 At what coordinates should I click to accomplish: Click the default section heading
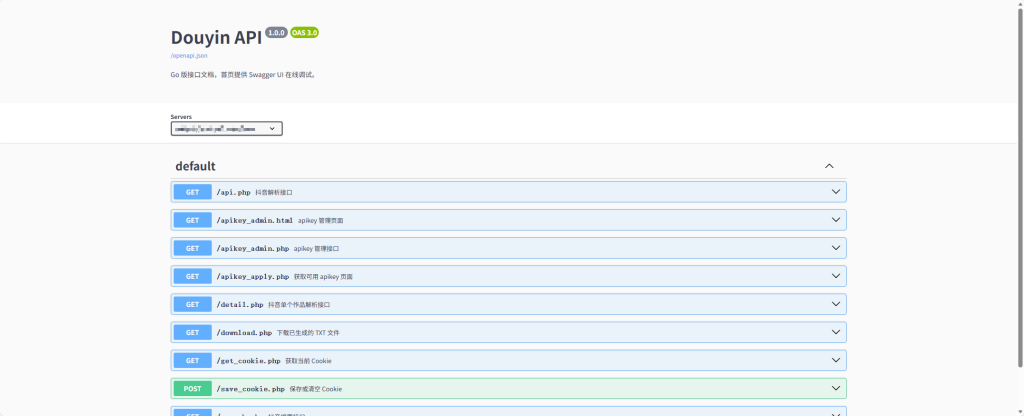pos(195,166)
